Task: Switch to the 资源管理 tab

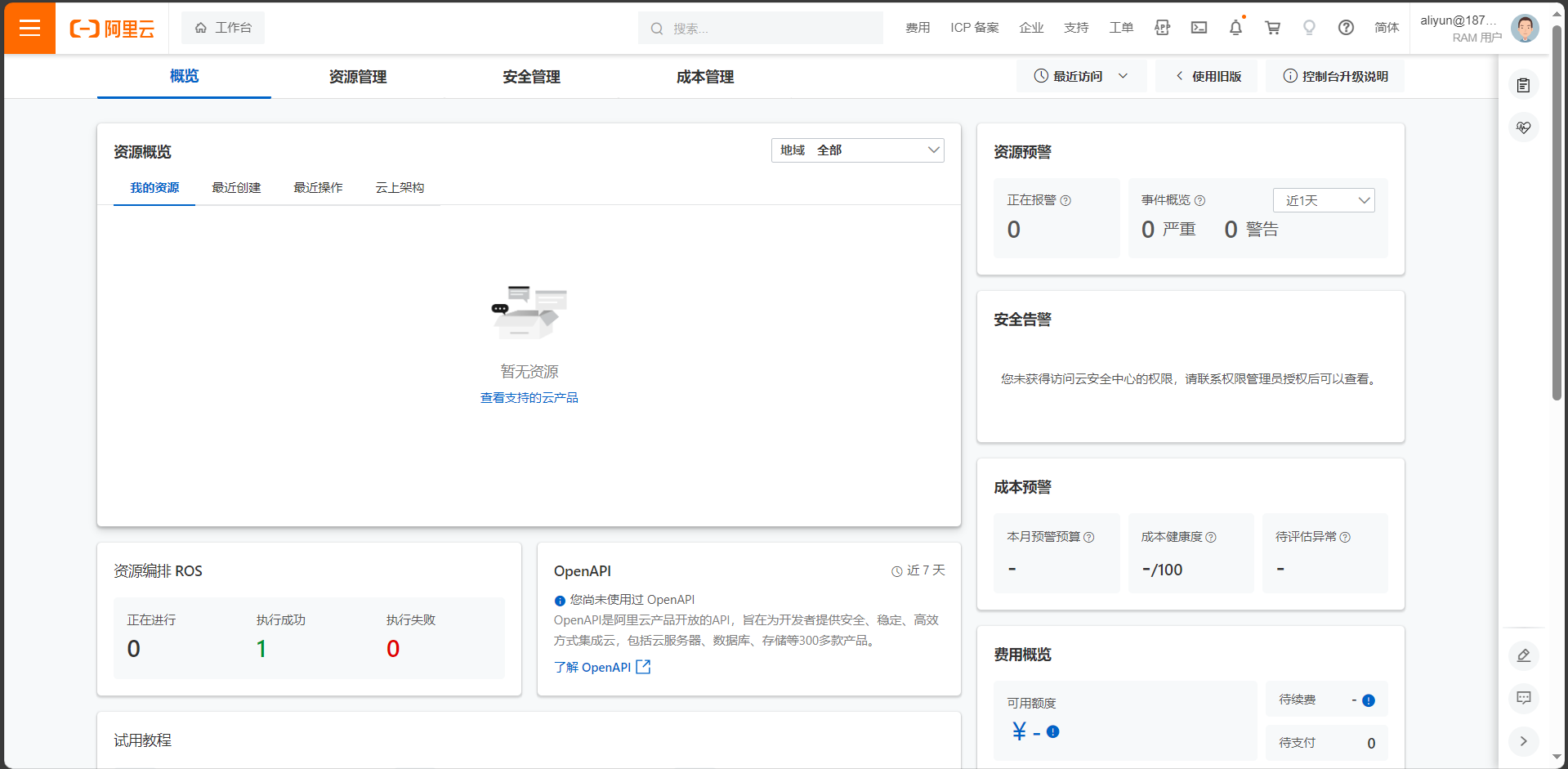Action: (358, 77)
